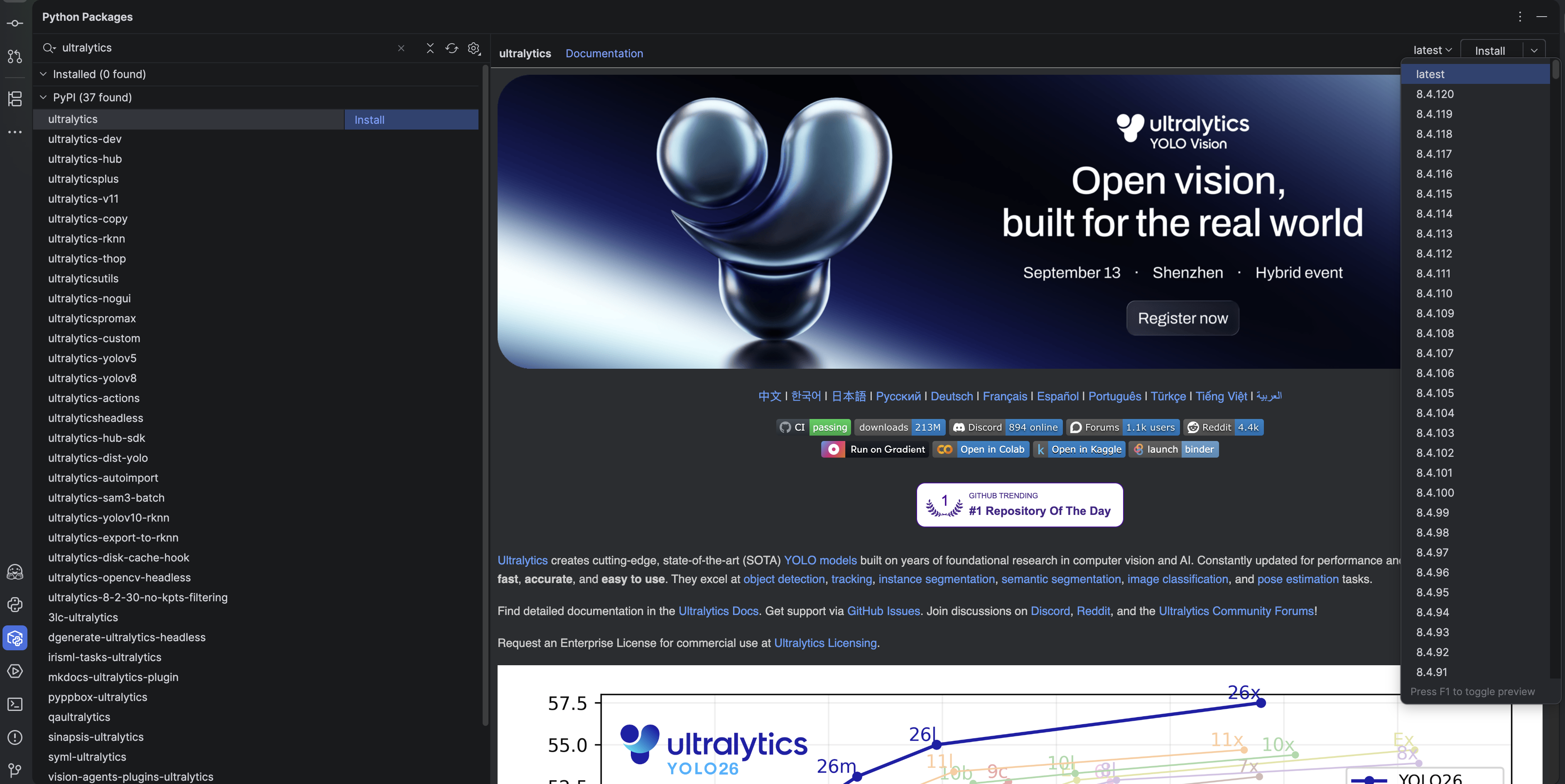Screen dimensions: 1565x784
Task: Show more tool windows via the three dots
Action: [x=15, y=132]
